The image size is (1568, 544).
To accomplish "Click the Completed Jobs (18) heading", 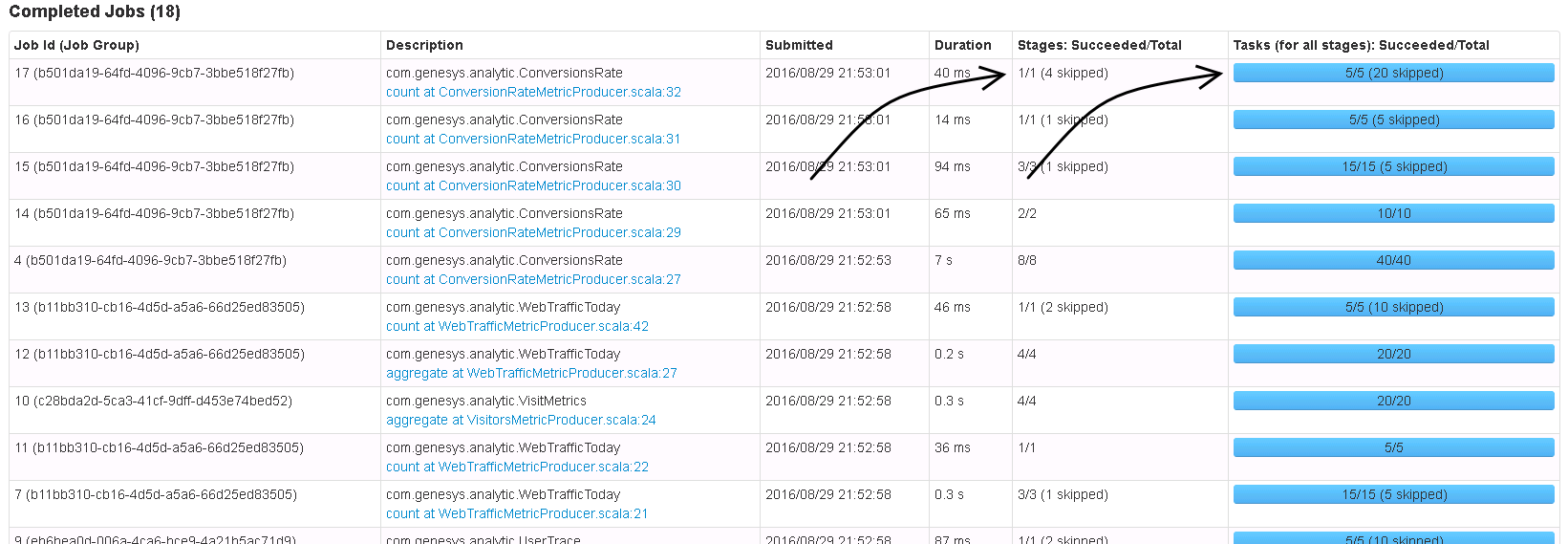I will pyautogui.click(x=95, y=11).
